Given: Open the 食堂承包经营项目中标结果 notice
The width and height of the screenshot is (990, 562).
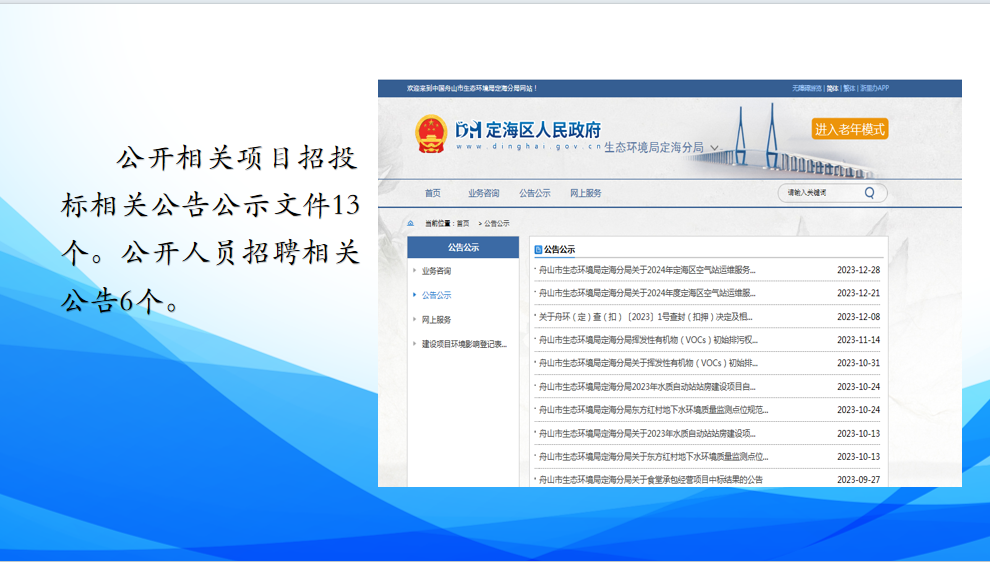Looking at the screenshot, I should pyautogui.click(x=650, y=480).
